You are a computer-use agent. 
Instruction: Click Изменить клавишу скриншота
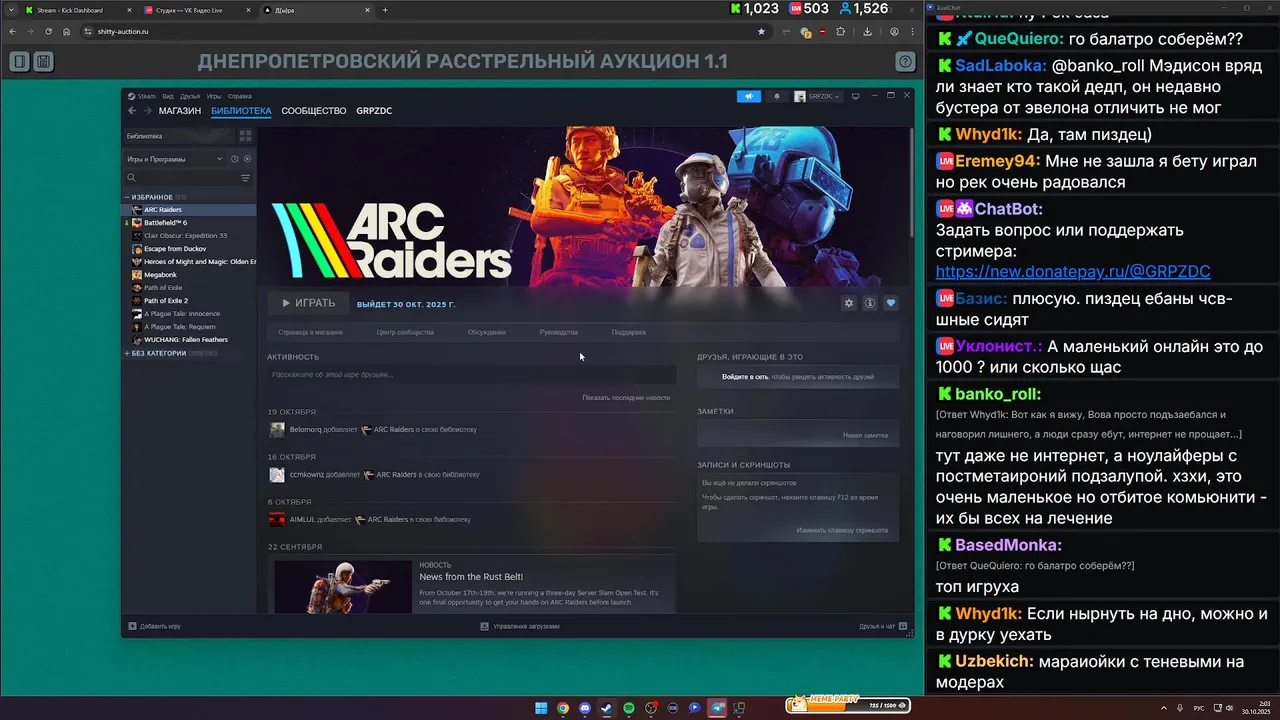[842, 530]
